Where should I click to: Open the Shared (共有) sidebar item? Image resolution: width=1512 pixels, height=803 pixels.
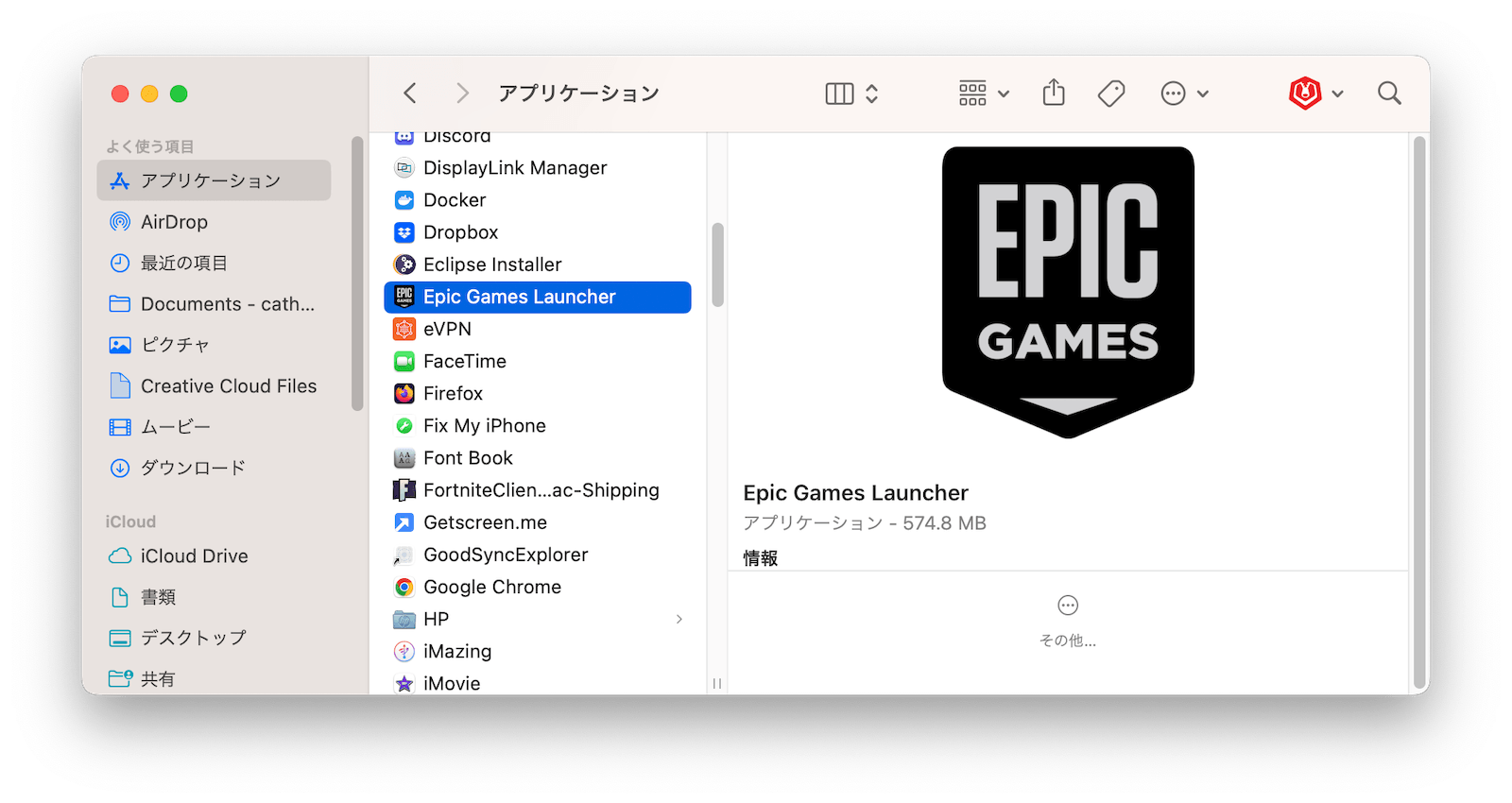pyautogui.click(x=214, y=678)
